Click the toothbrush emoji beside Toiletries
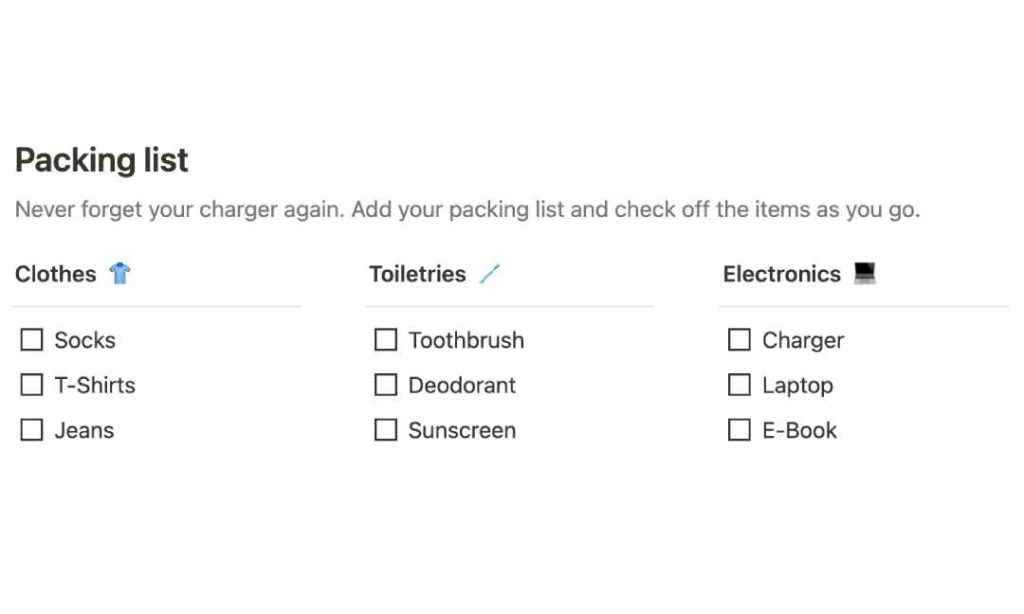 tap(488, 274)
